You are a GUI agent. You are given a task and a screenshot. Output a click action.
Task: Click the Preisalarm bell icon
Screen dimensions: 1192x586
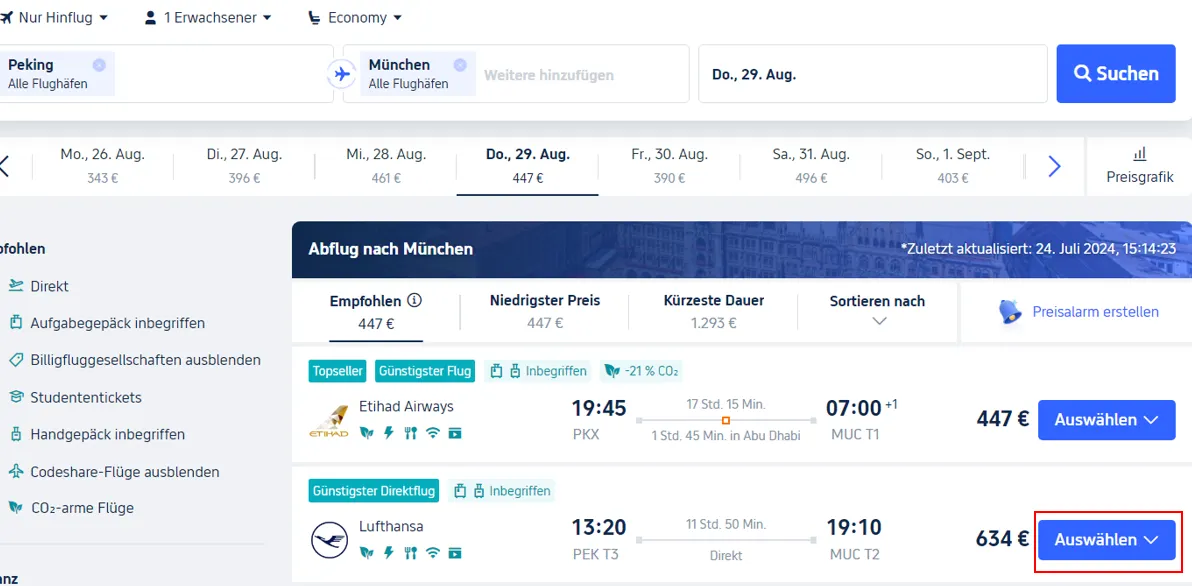pyautogui.click(x=1010, y=312)
